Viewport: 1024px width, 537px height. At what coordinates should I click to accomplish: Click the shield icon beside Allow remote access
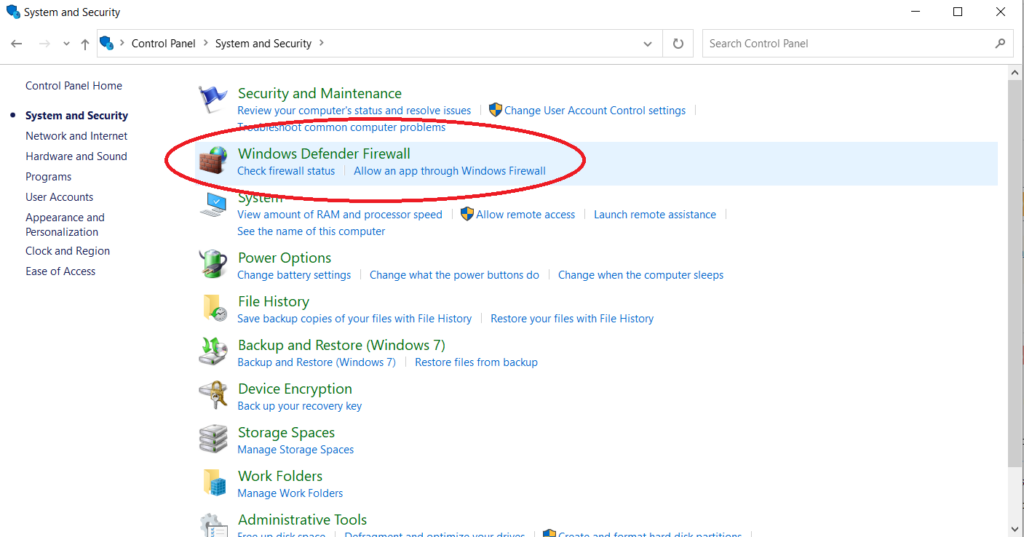tap(467, 214)
